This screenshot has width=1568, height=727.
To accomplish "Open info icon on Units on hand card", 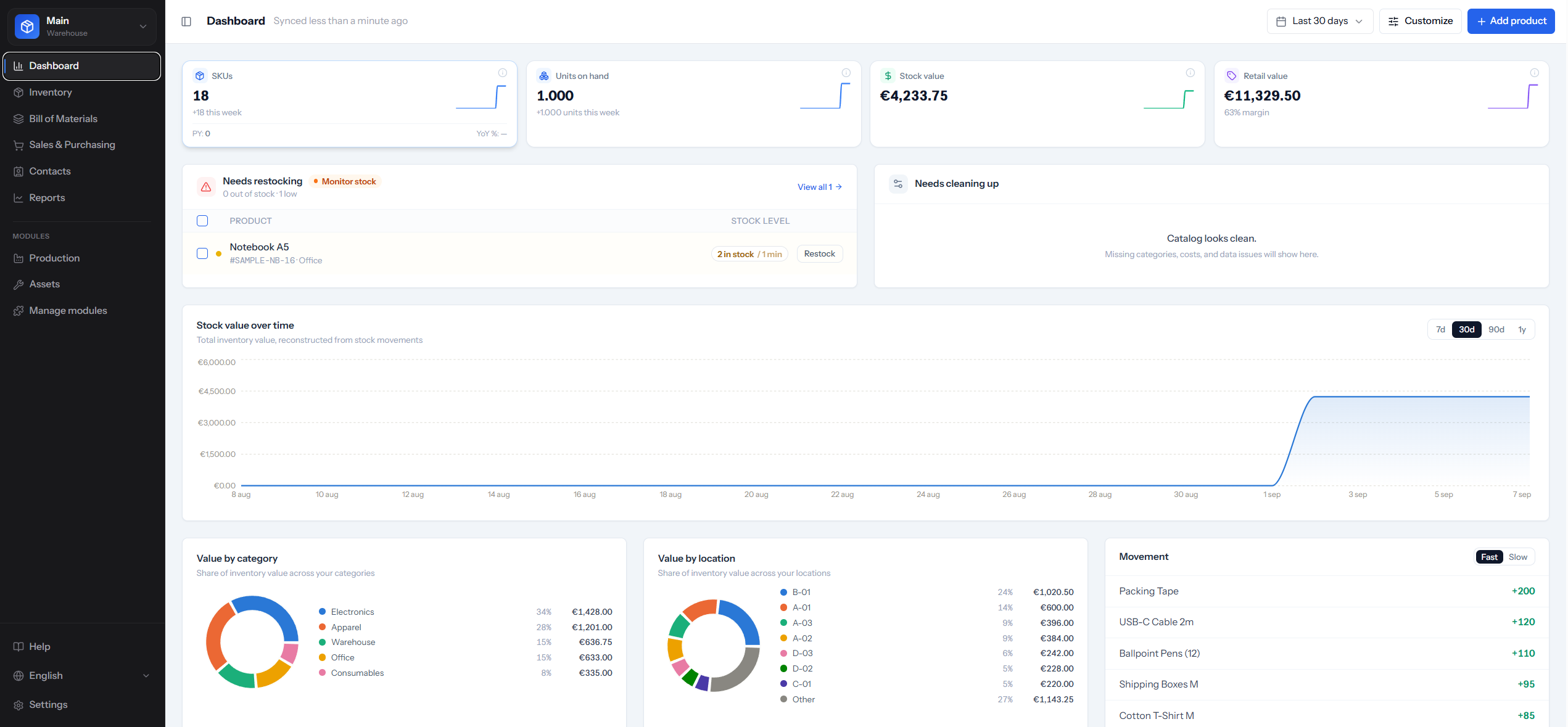I will [846, 73].
